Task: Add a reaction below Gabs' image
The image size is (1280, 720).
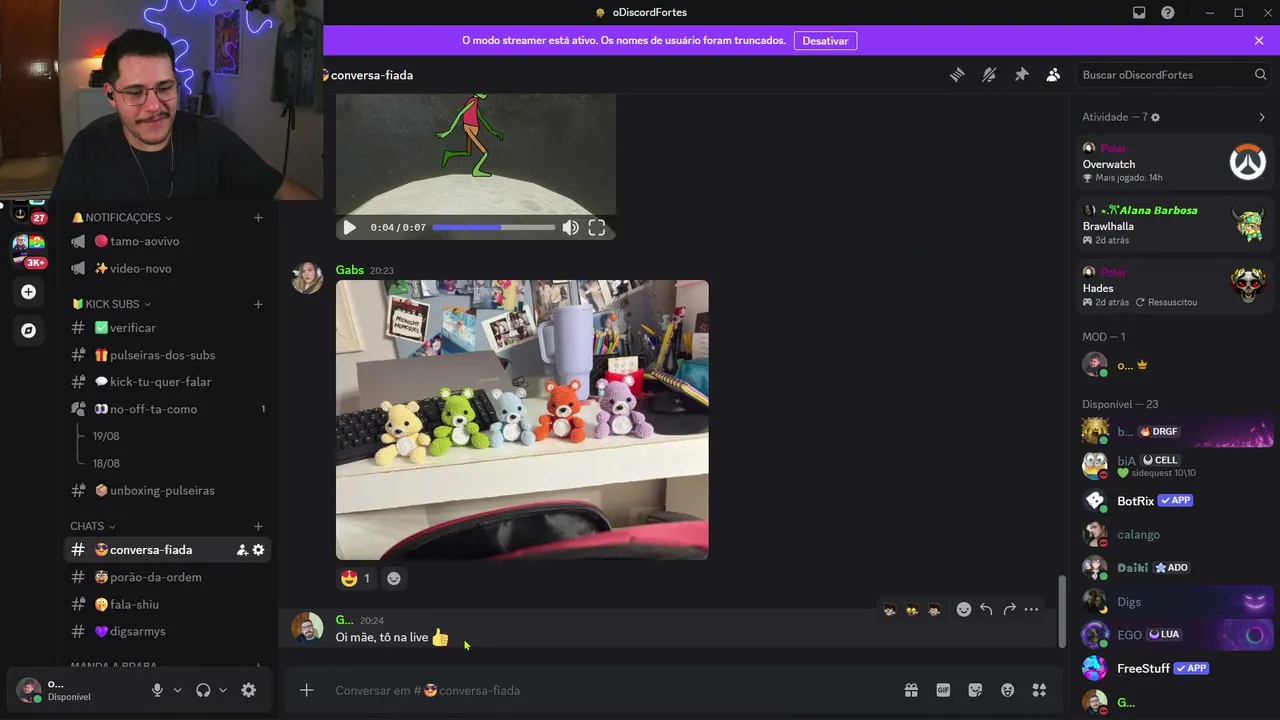Action: click(x=394, y=578)
